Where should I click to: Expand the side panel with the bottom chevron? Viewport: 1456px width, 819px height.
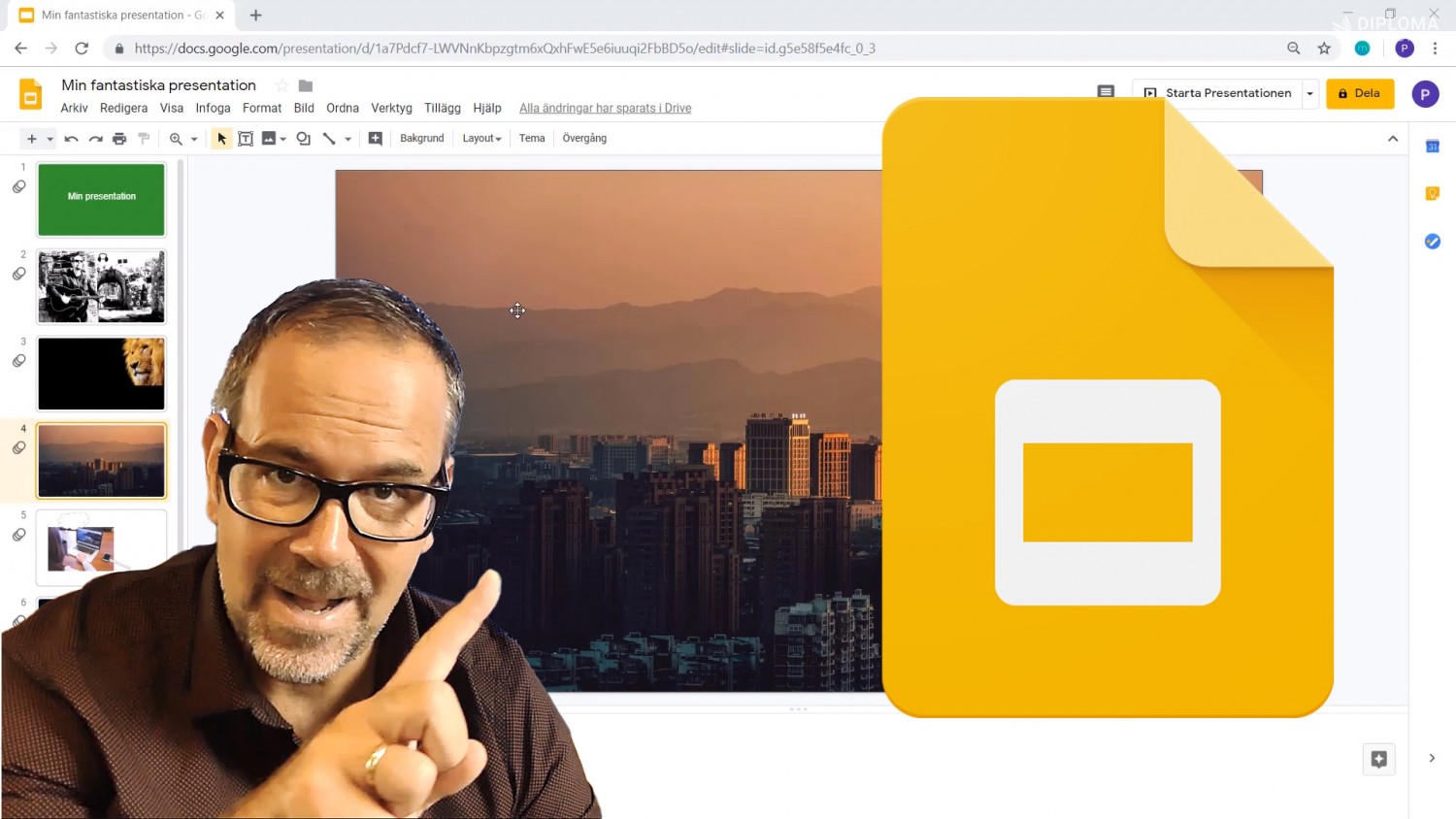(x=1432, y=759)
